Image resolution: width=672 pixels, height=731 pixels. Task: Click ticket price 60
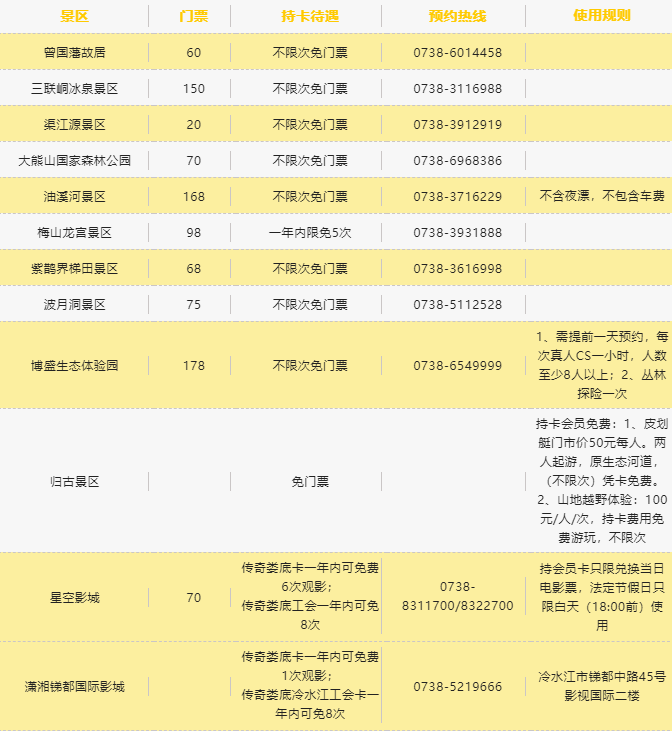click(x=194, y=52)
